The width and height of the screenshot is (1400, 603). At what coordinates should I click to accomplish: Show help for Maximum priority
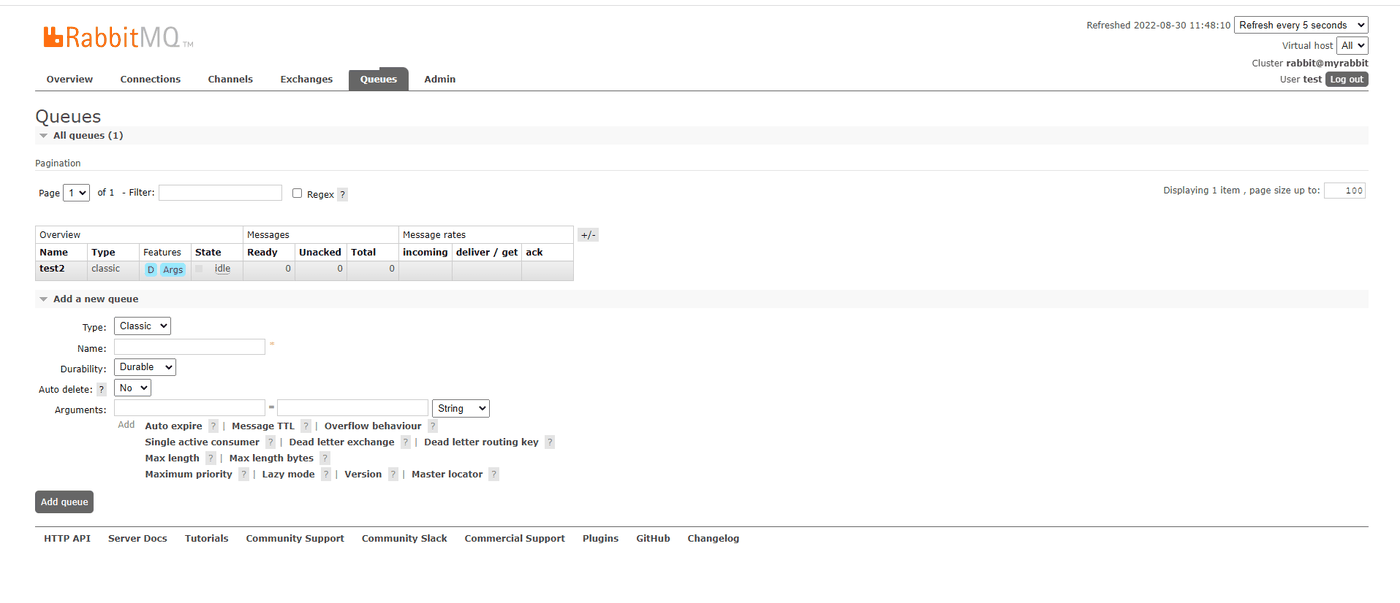pyautogui.click(x=243, y=474)
